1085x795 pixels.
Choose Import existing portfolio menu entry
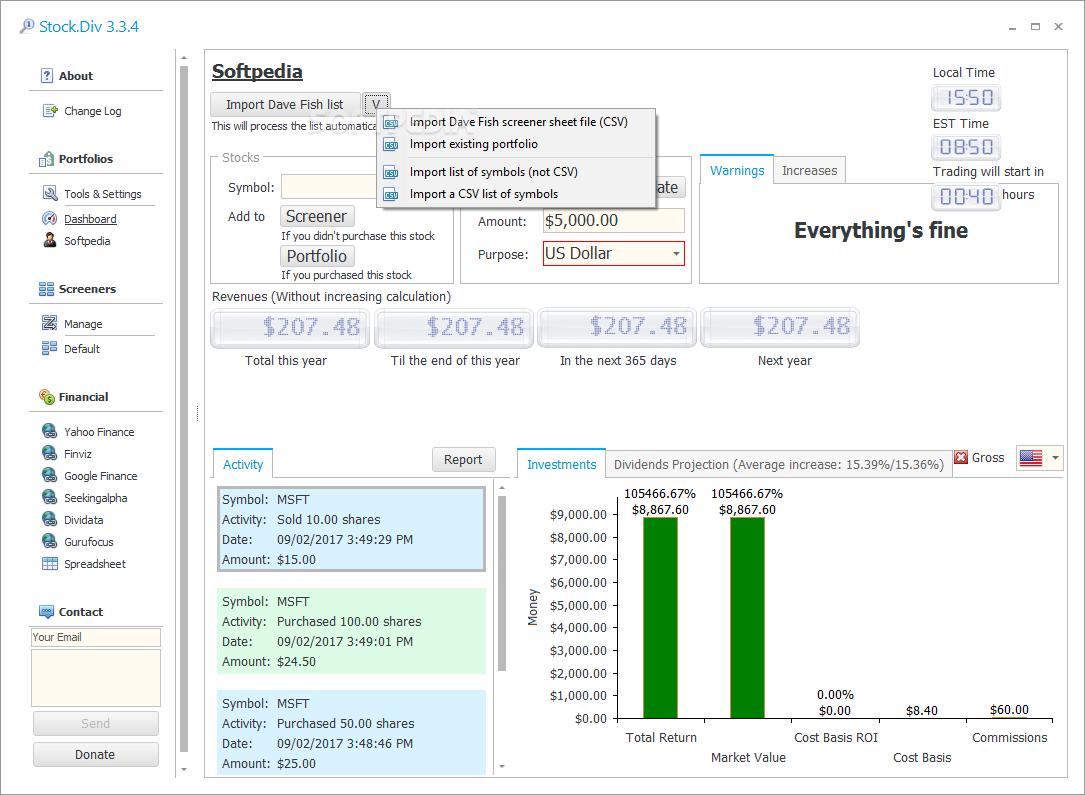click(x=518, y=144)
